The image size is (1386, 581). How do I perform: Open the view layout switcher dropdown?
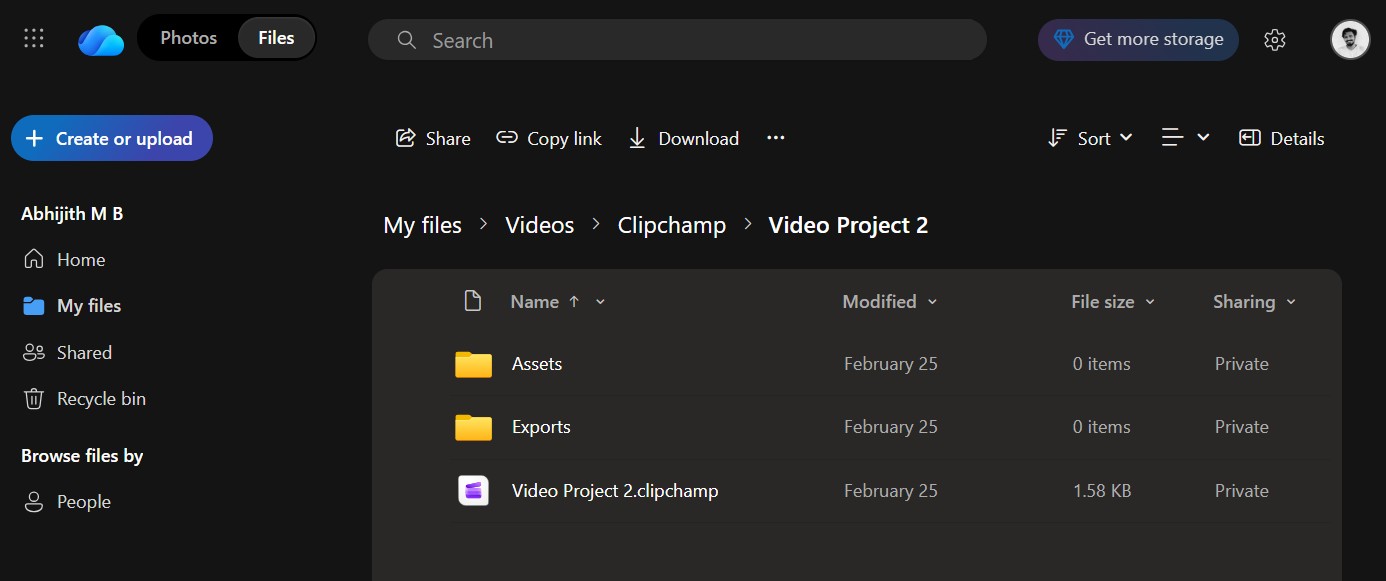coord(1185,138)
